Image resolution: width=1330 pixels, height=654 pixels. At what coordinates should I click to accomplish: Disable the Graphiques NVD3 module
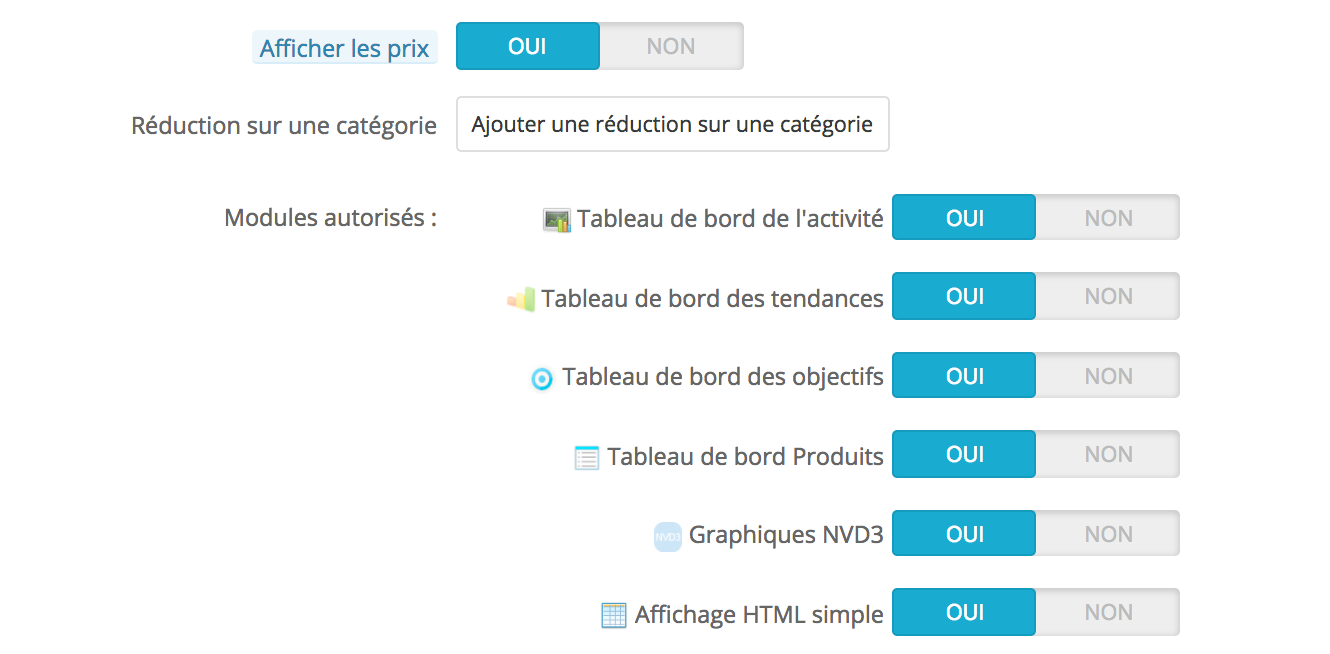[x=1108, y=534]
